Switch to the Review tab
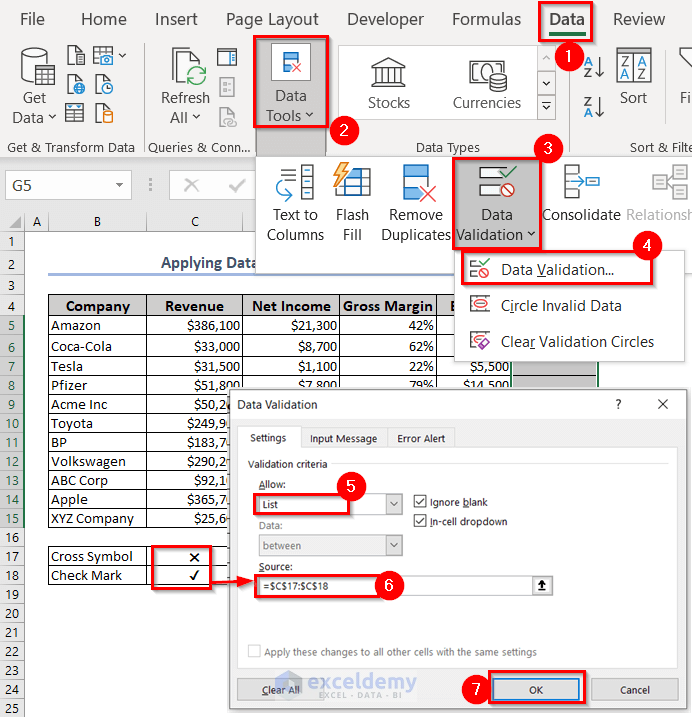692x717 pixels. [638, 19]
